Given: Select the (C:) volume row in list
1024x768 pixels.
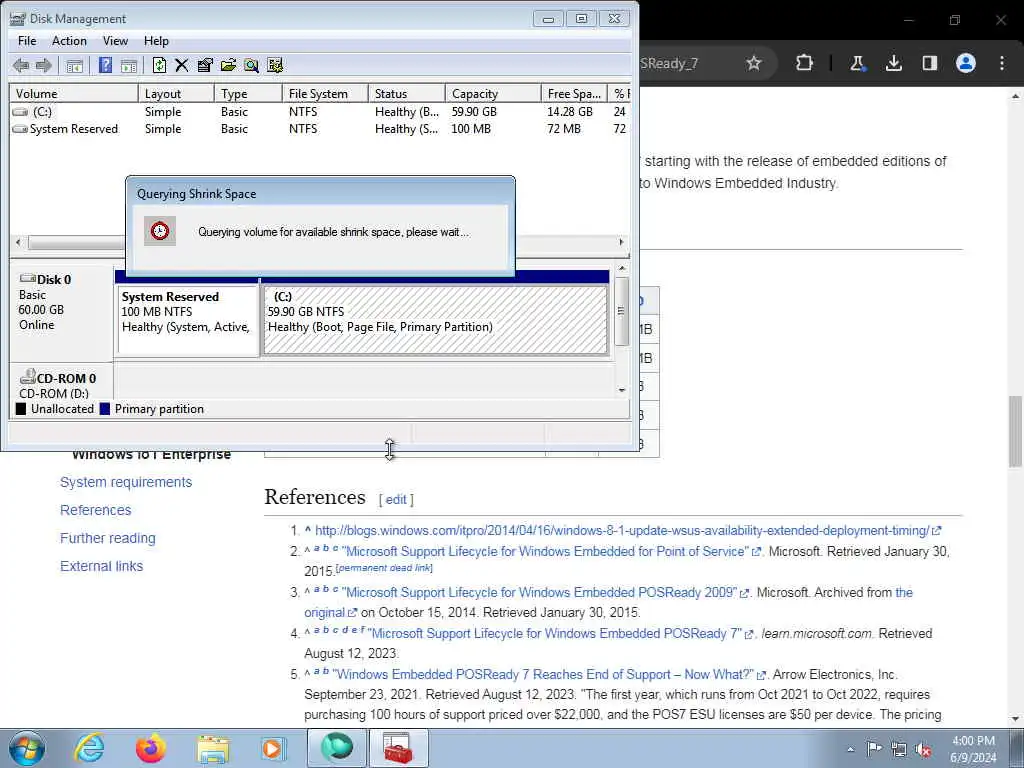Looking at the screenshot, I should point(320,112).
